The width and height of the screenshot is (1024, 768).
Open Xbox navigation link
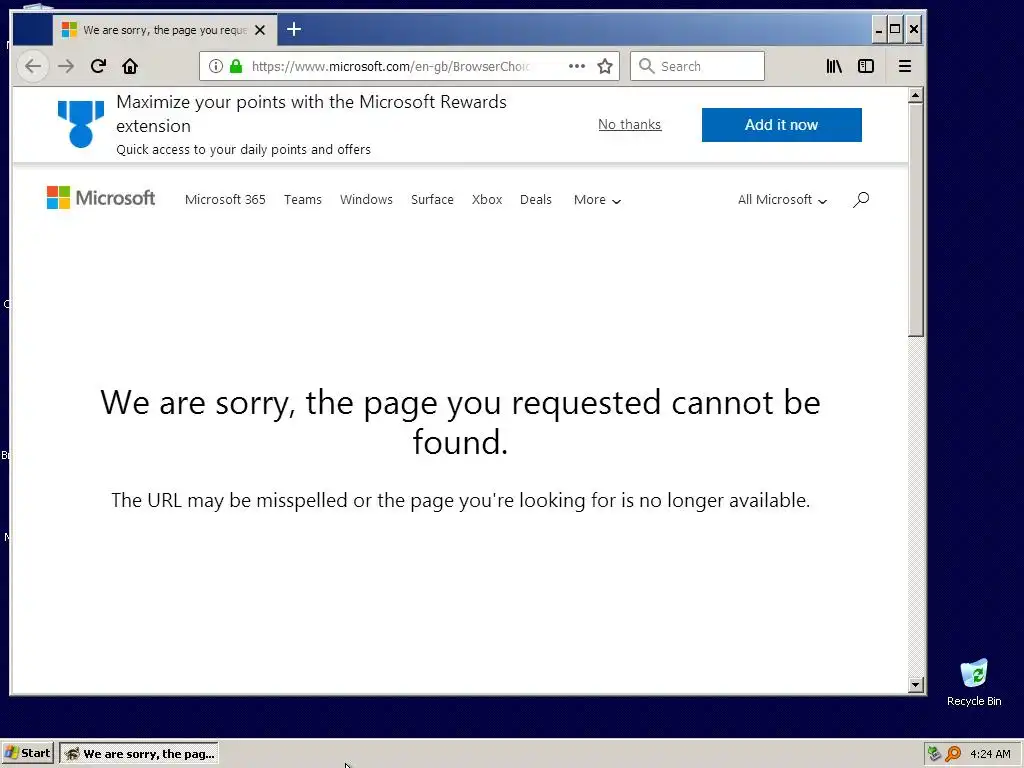(x=487, y=199)
